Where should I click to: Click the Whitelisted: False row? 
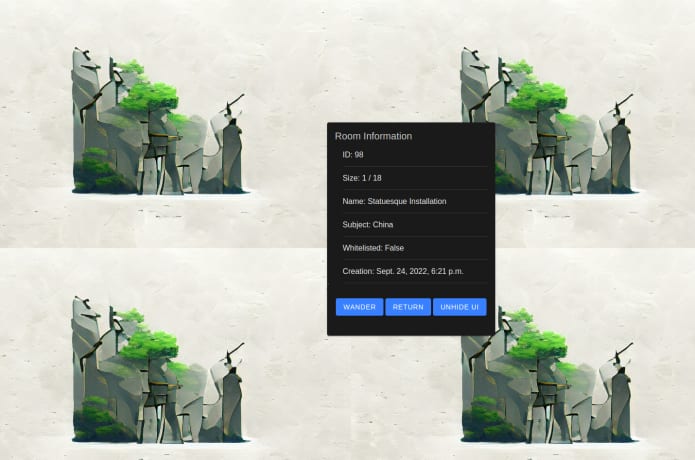click(373, 247)
